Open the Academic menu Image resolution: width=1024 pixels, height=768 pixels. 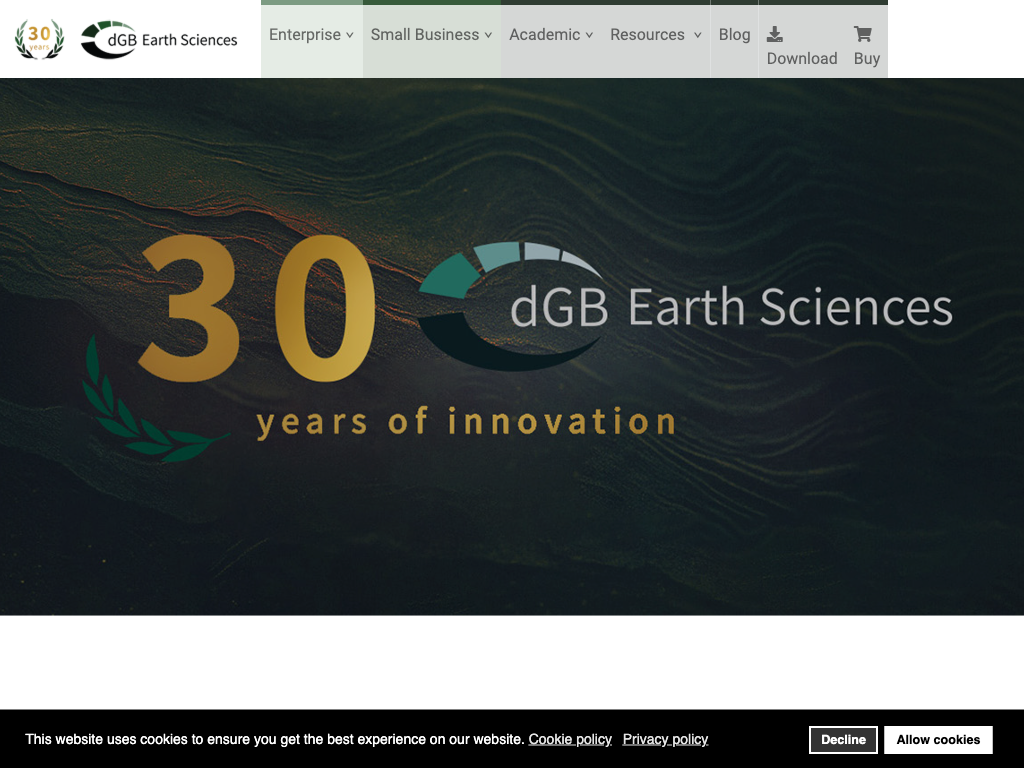[x=544, y=35]
